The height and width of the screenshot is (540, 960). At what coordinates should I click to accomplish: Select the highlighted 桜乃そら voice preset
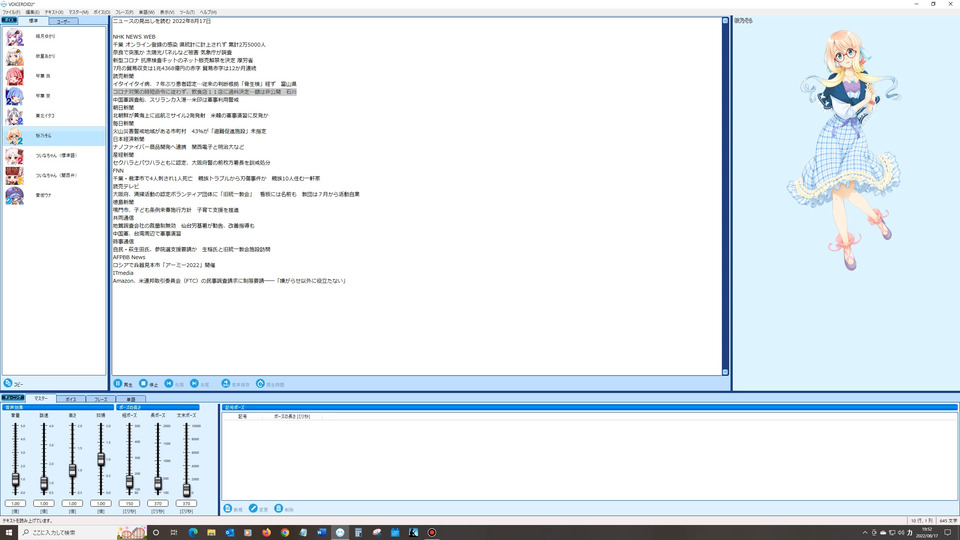[x=54, y=136]
